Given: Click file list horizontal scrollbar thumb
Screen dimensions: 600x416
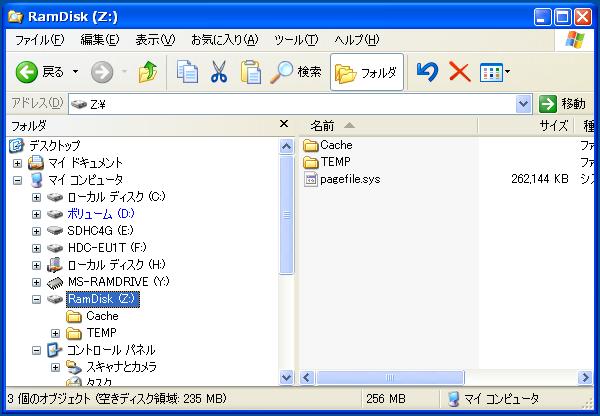Looking at the screenshot, I should pyautogui.click(x=390, y=378).
